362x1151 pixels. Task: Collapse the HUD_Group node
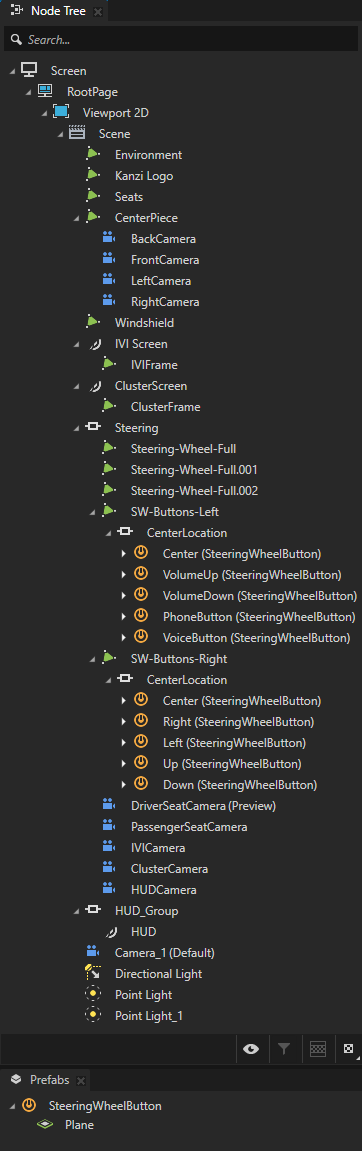point(77,911)
